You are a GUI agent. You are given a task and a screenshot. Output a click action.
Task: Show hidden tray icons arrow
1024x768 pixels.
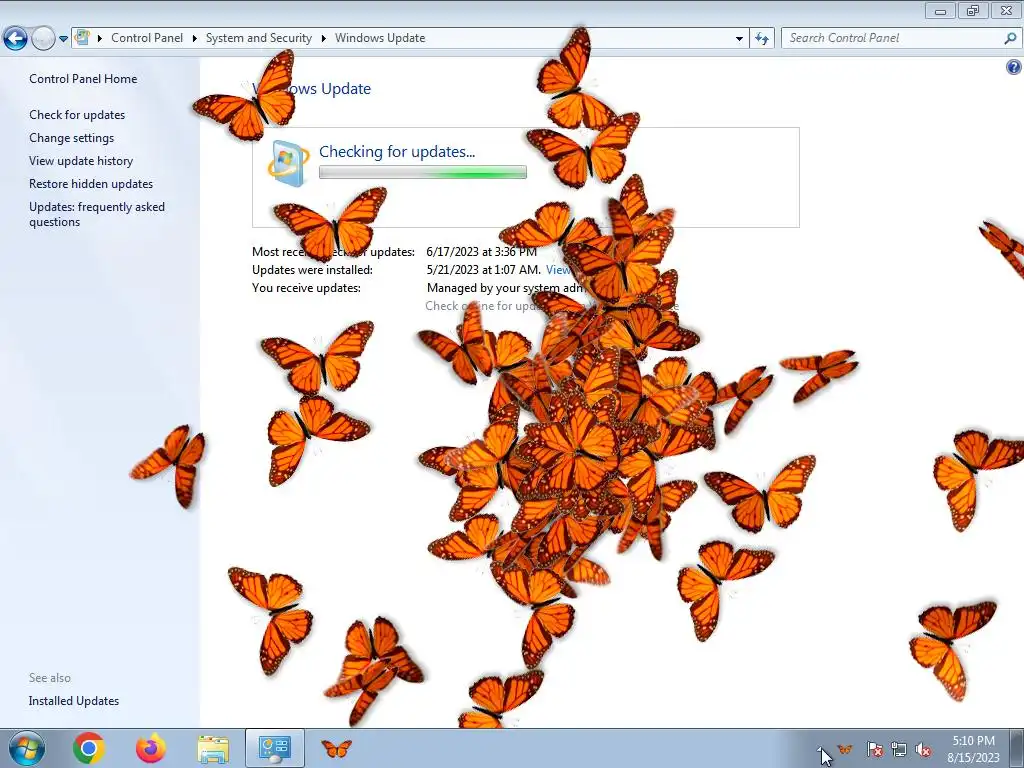(x=822, y=749)
